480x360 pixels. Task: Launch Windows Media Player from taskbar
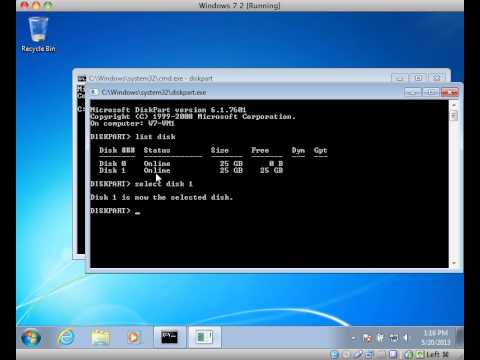(134, 338)
